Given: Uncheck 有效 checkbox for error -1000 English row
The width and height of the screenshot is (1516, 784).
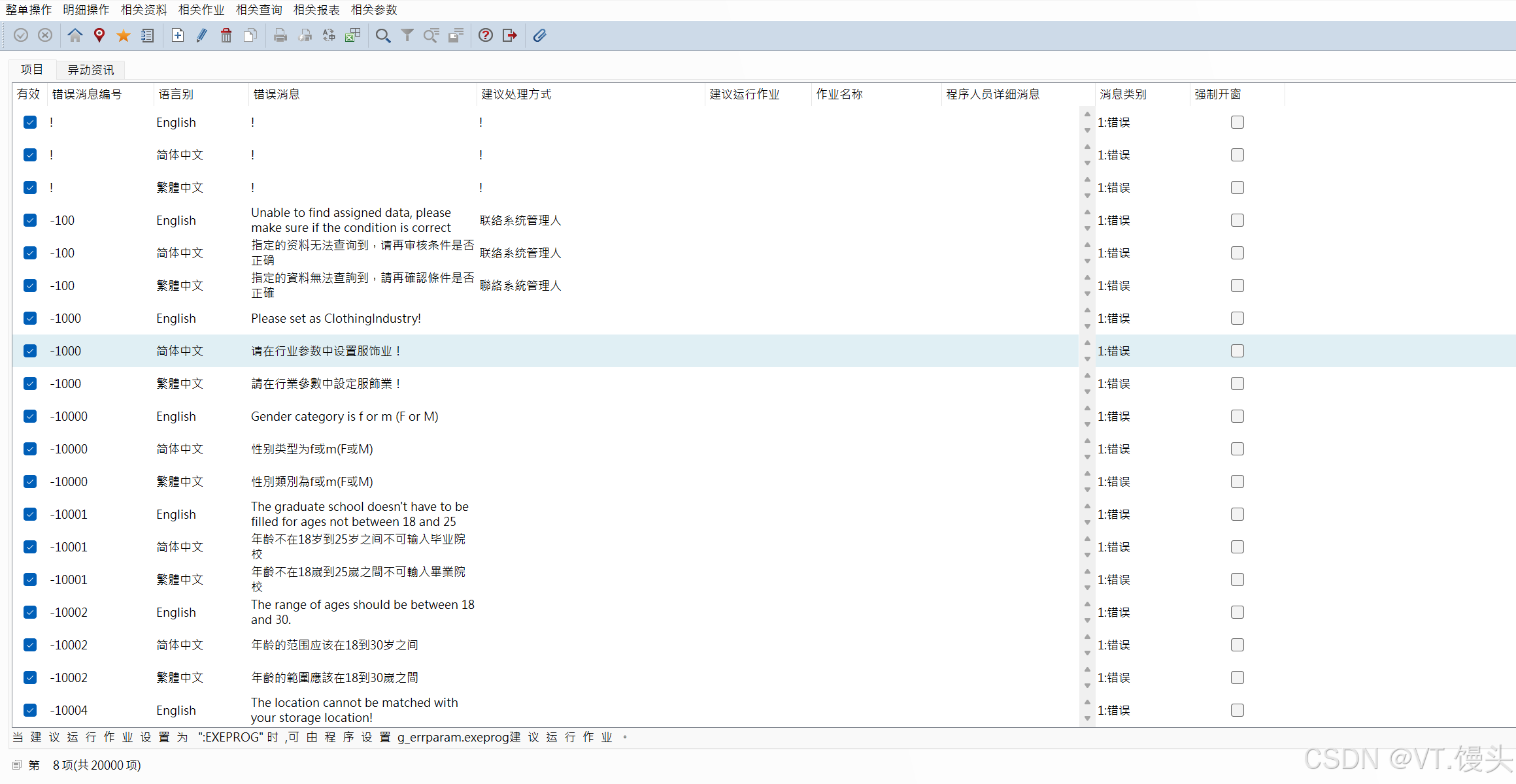Looking at the screenshot, I should click(x=30, y=318).
